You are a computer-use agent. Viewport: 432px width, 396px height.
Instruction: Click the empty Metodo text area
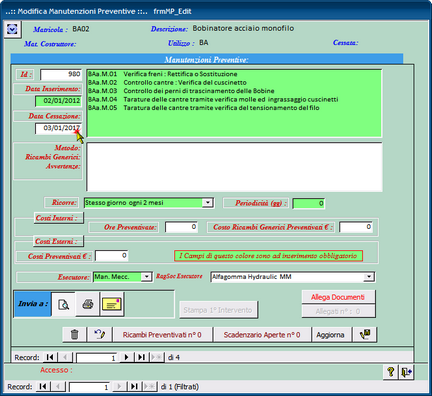234,167
